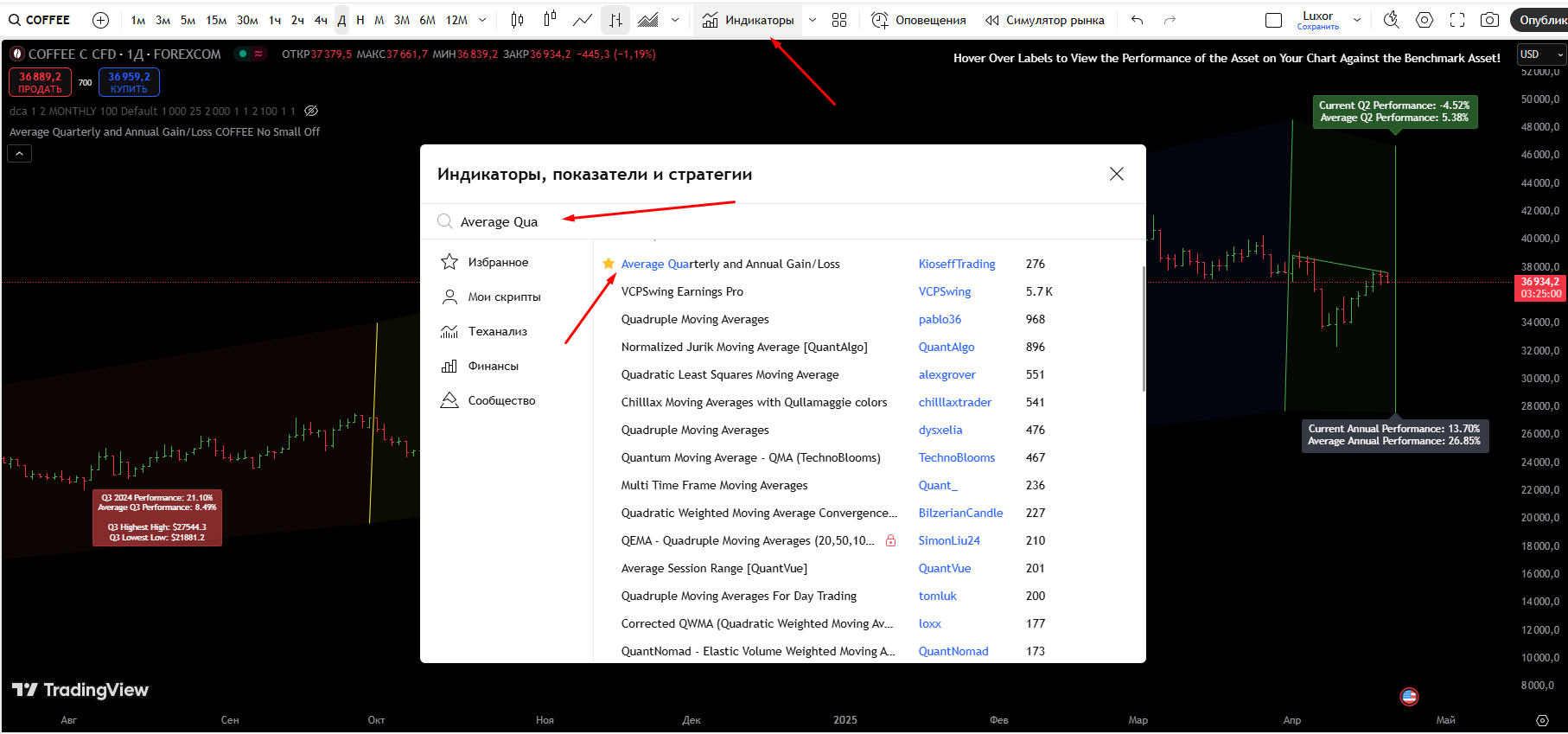Click the undo arrow
Viewport: 1568px width, 734px height.
point(1138,20)
